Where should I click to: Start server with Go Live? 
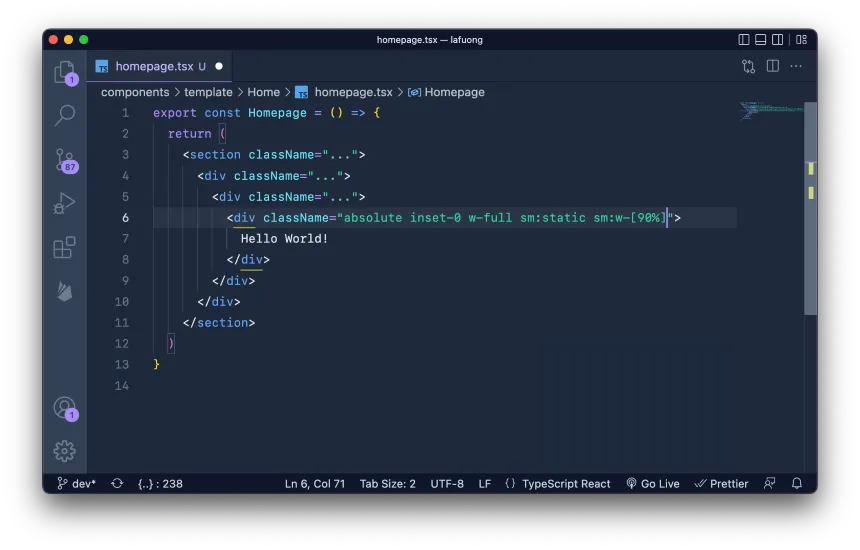tap(653, 484)
